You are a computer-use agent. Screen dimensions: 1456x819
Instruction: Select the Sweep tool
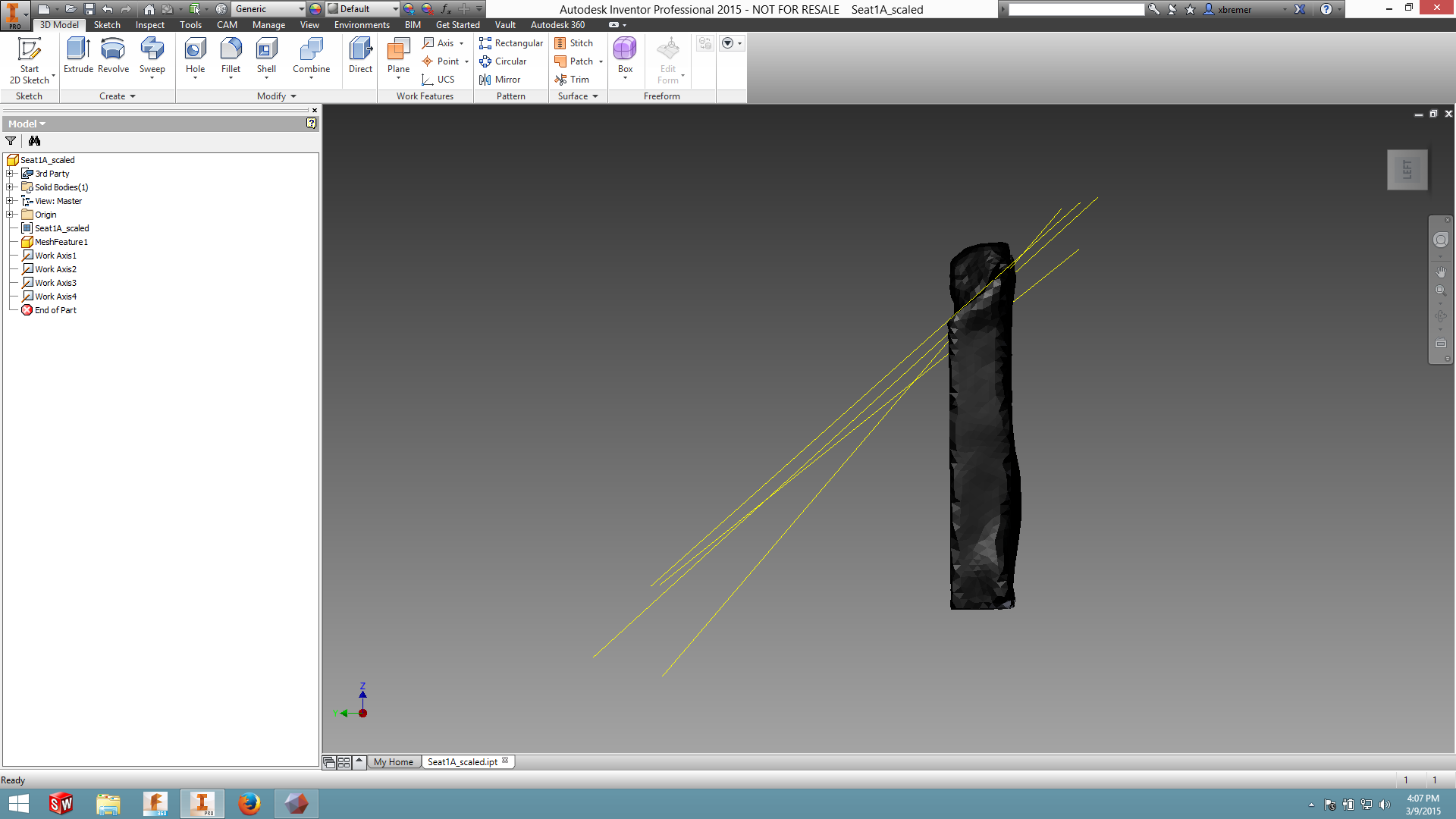(x=152, y=58)
